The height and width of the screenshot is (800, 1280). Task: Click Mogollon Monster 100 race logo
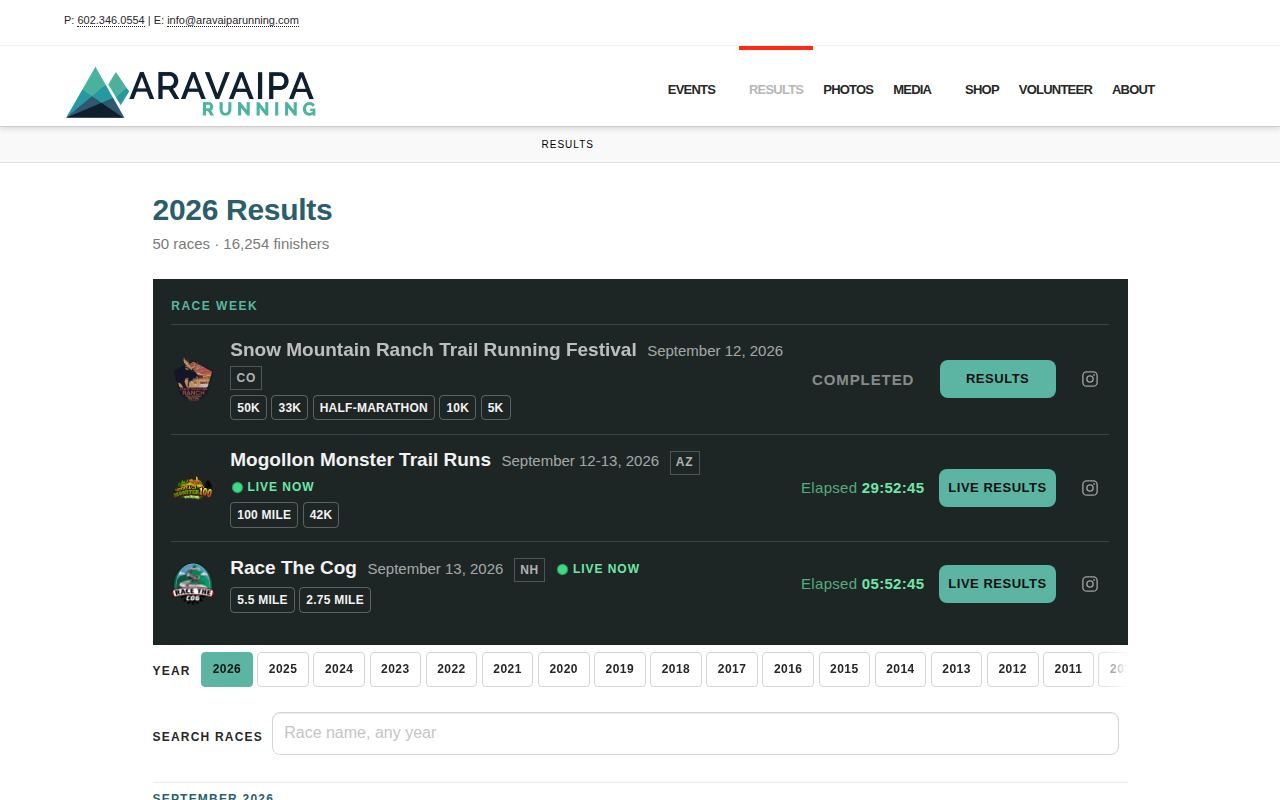point(193,488)
